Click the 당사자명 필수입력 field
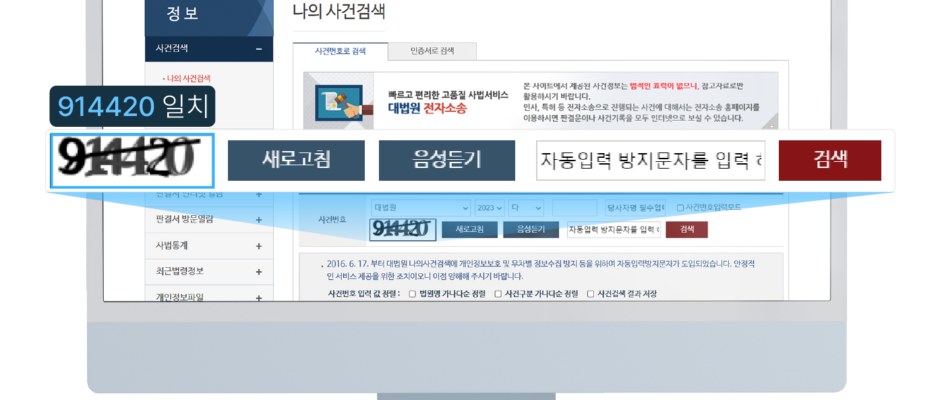940x400 pixels. [x=635, y=208]
